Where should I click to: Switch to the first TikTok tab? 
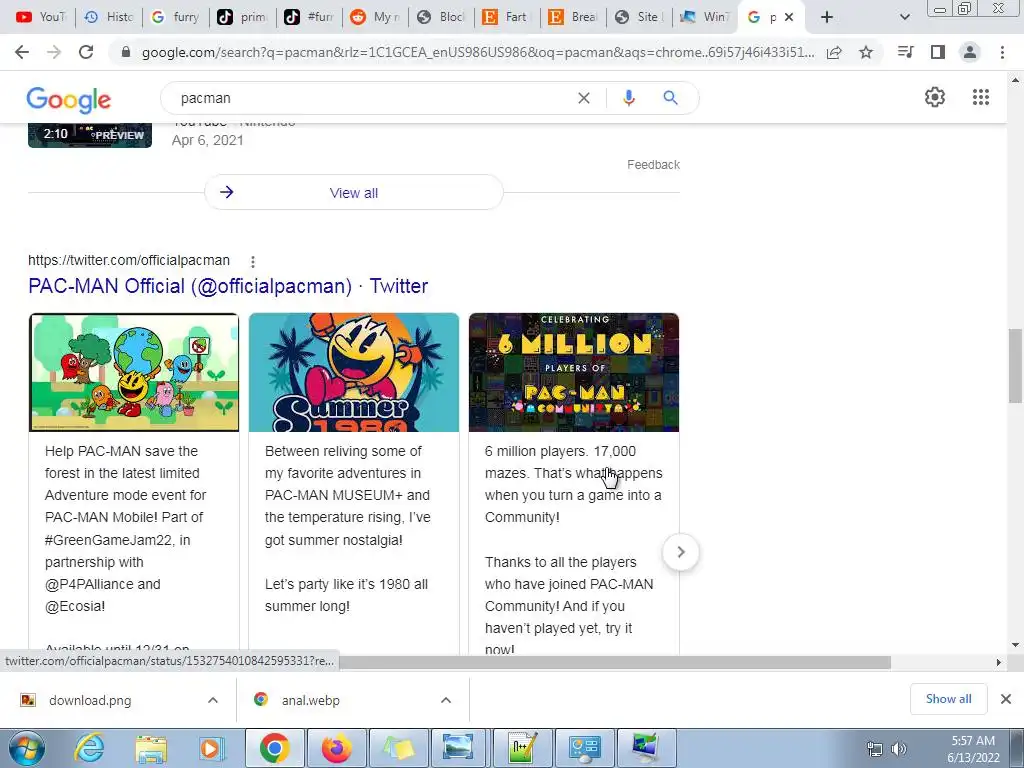point(242,18)
